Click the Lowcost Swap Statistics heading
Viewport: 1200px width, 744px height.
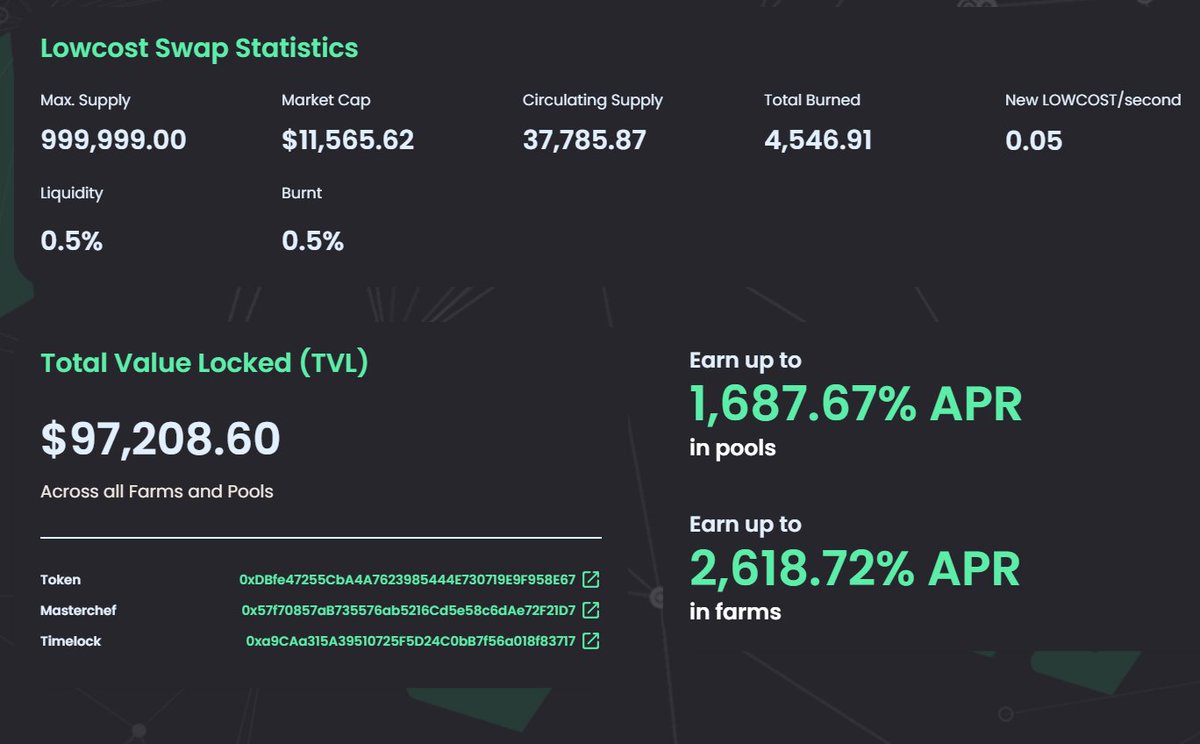click(199, 47)
